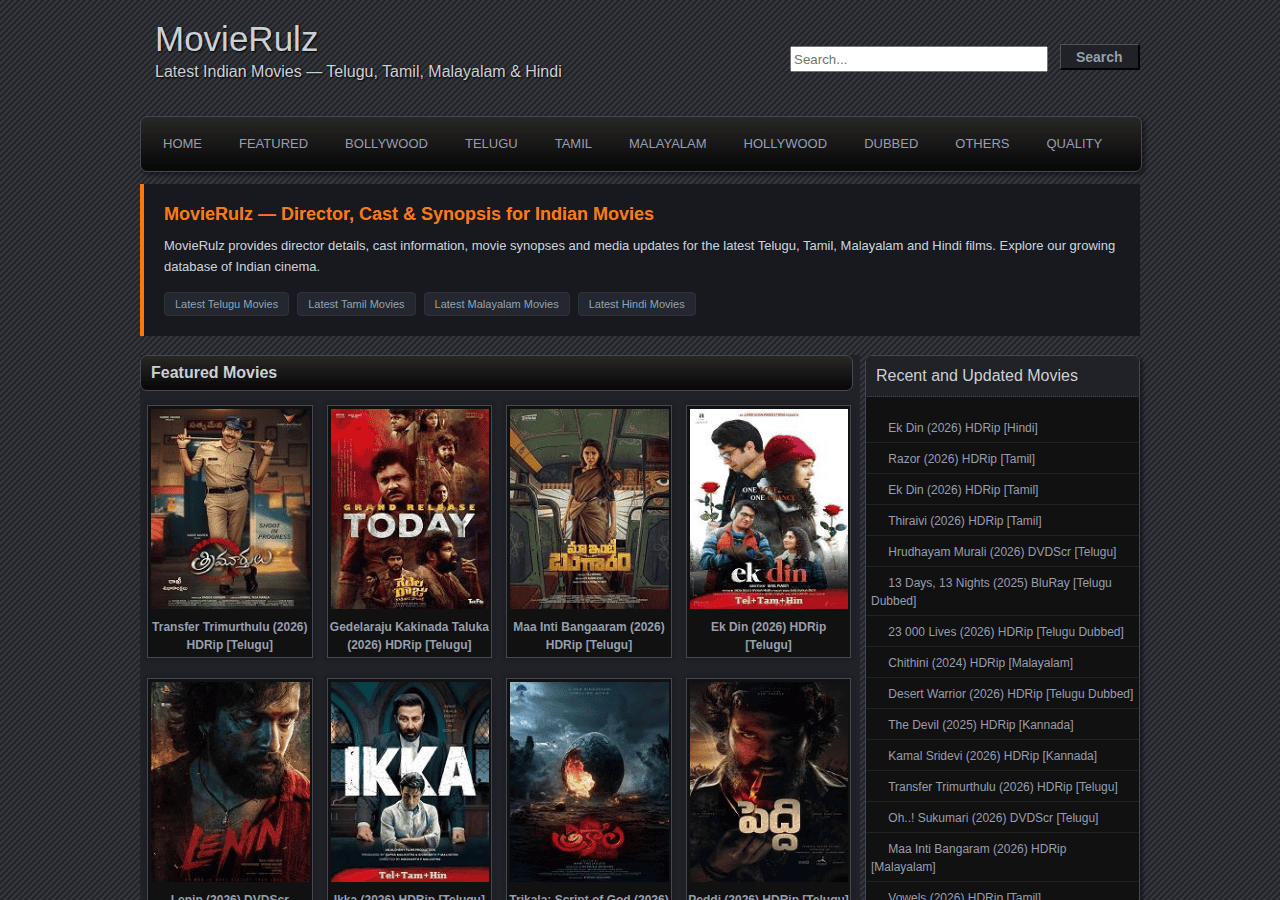Open the BOLLYWOOD menu item

[386, 144]
